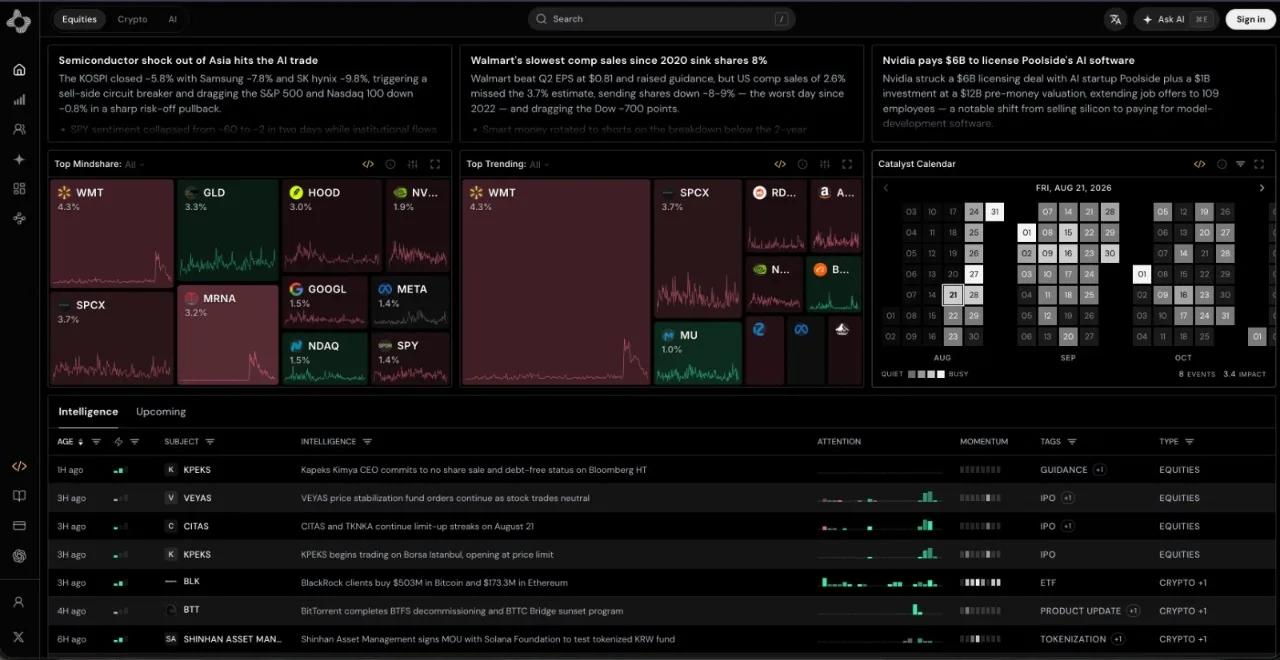Open MRNA tile in Top Mindshare
The height and width of the screenshot is (660, 1280).
tap(227, 335)
